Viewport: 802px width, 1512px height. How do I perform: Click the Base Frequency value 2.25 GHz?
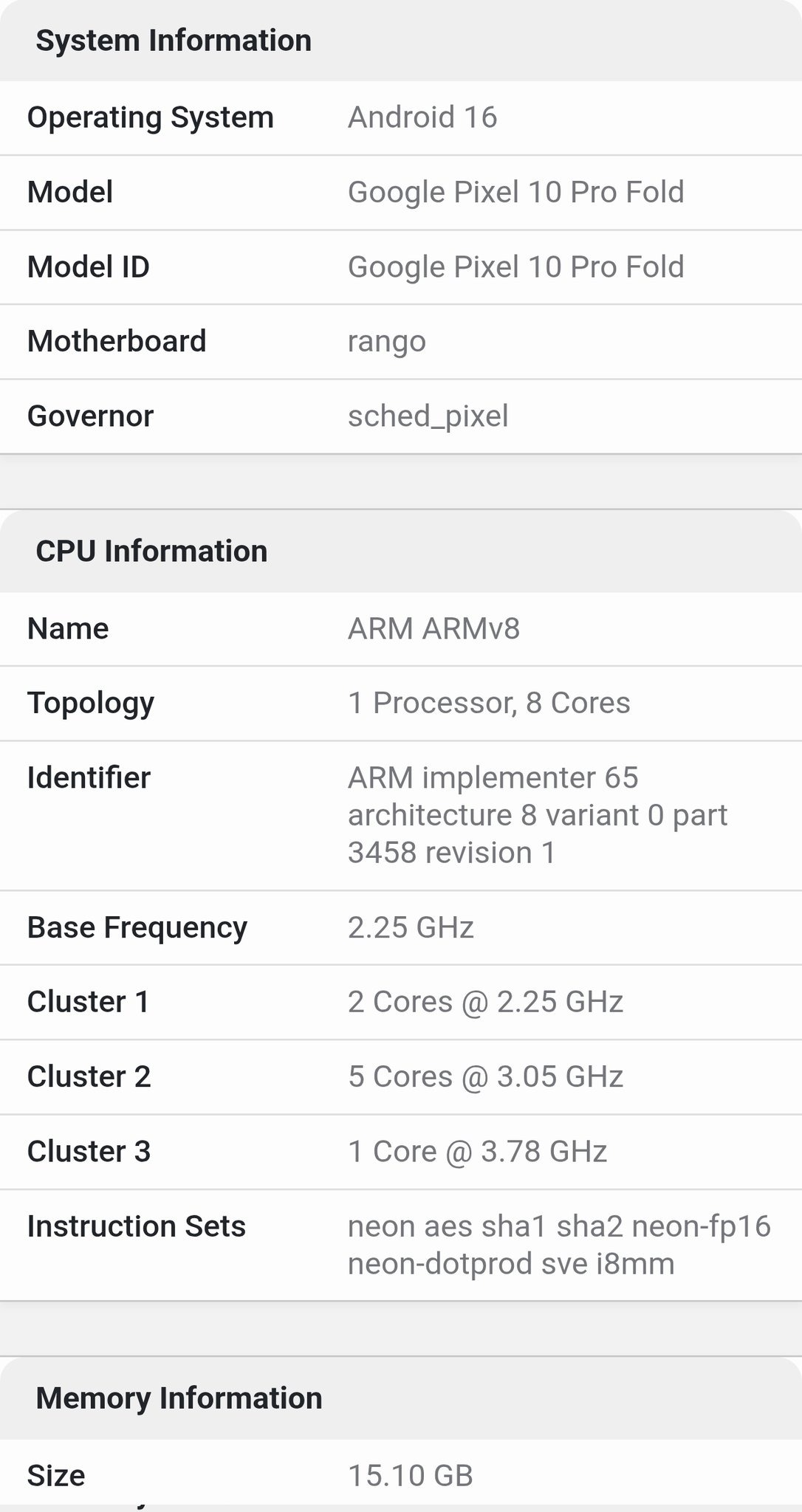411,927
